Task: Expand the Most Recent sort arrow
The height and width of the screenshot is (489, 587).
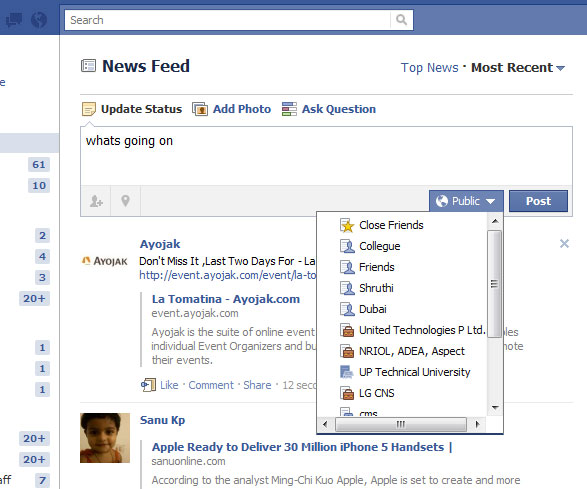Action: tap(560, 68)
